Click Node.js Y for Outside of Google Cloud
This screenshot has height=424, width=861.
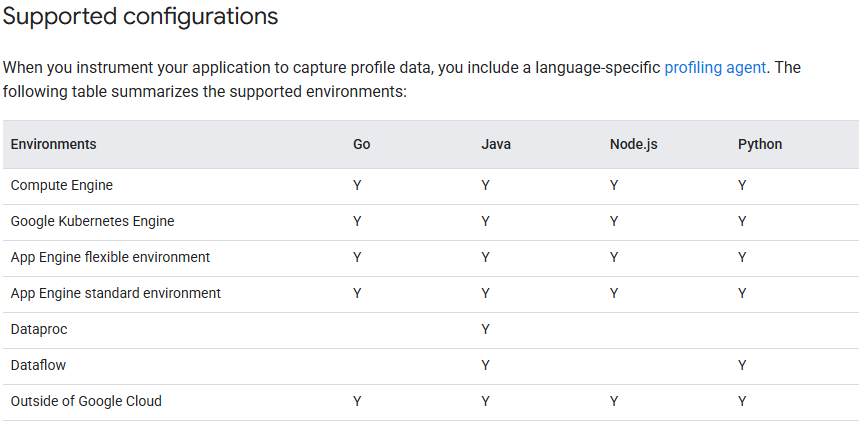(x=614, y=401)
